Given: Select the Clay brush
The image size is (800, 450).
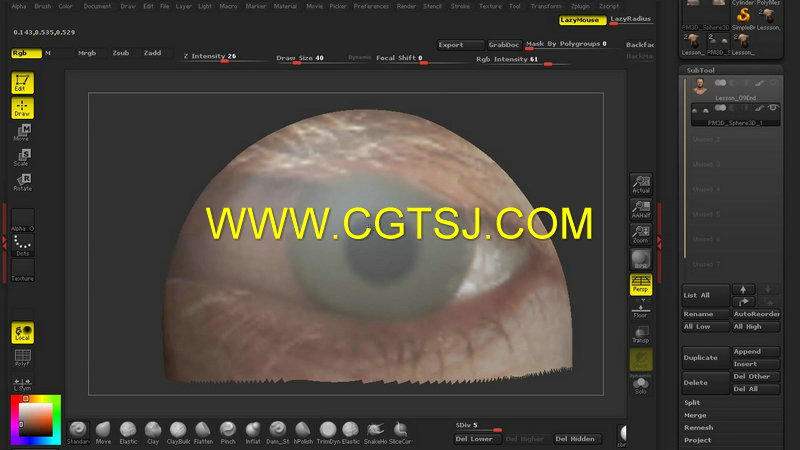Looking at the screenshot, I should (x=153, y=433).
